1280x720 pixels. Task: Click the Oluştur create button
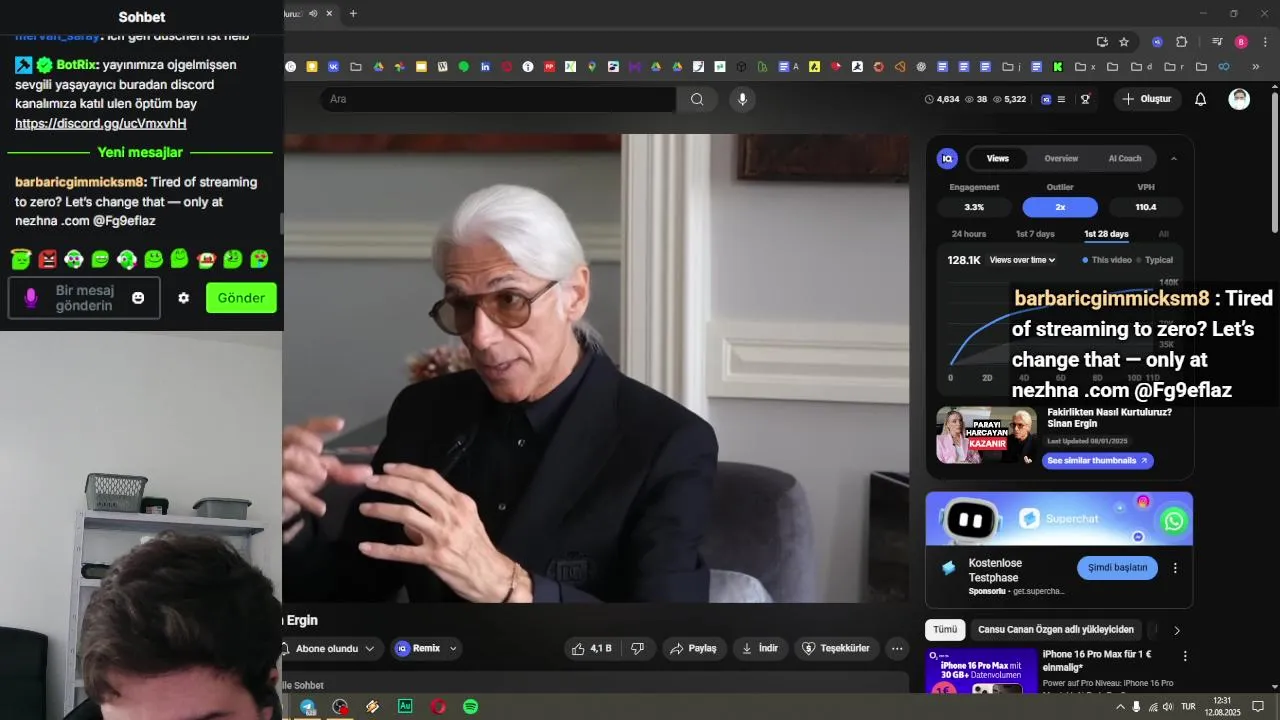click(x=1147, y=99)
